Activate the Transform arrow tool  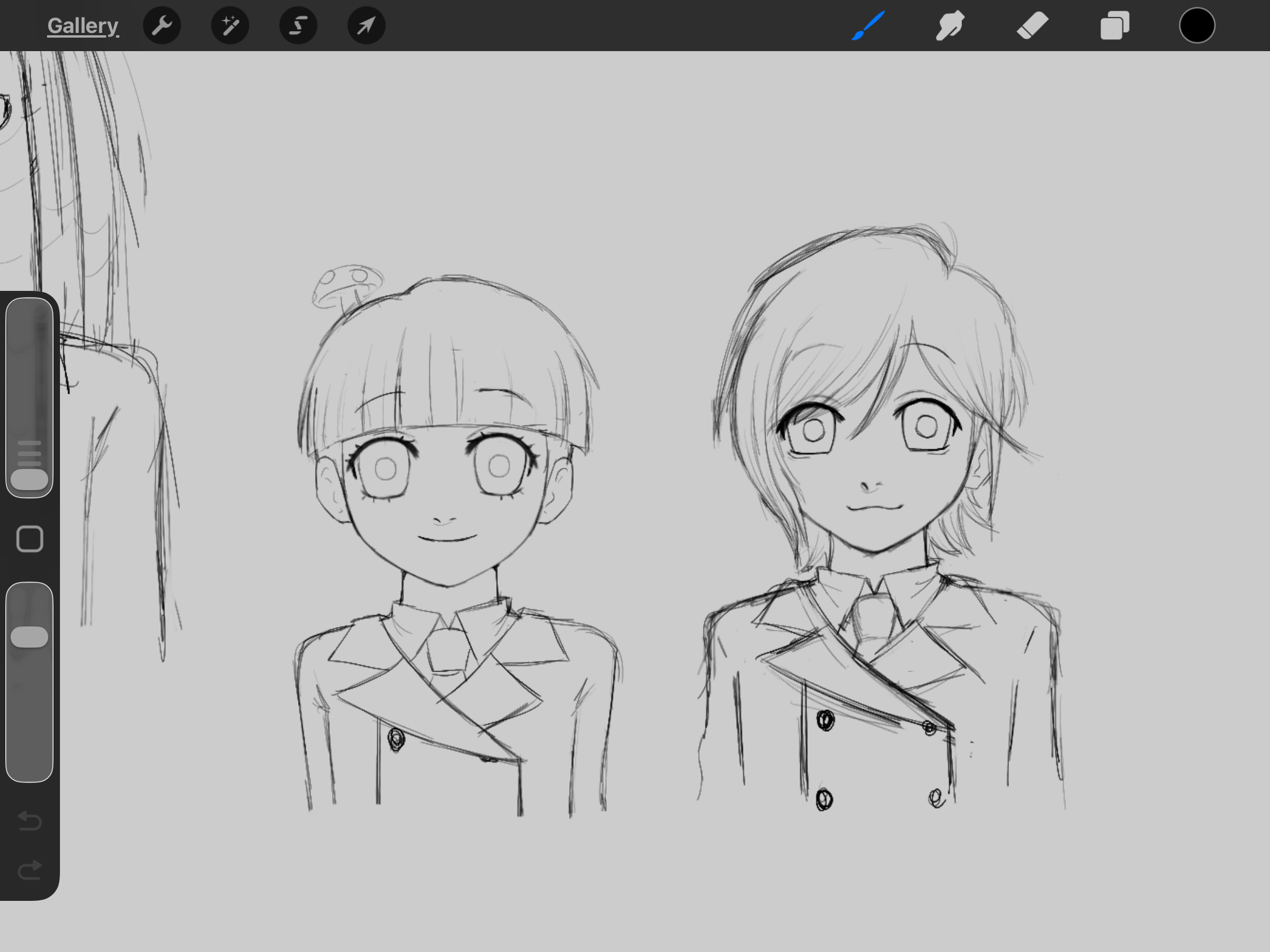(366, 26)
